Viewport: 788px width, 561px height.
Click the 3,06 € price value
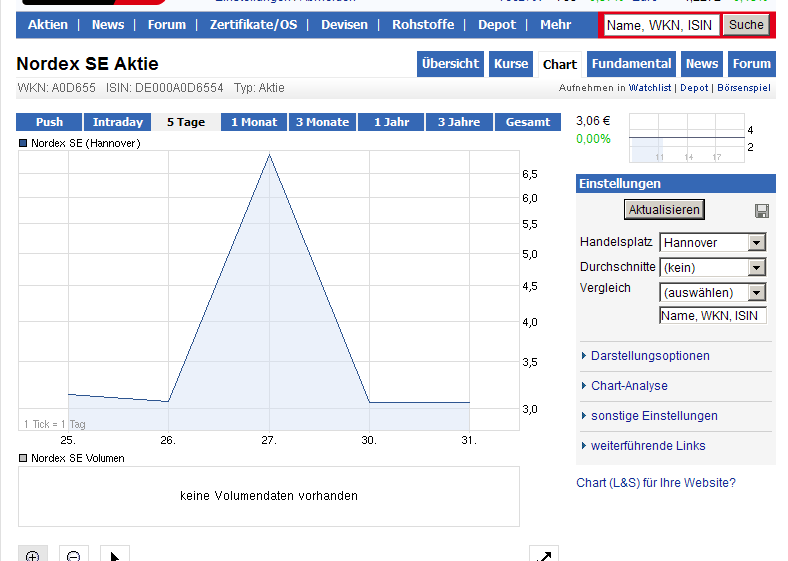tap(593, 121)
